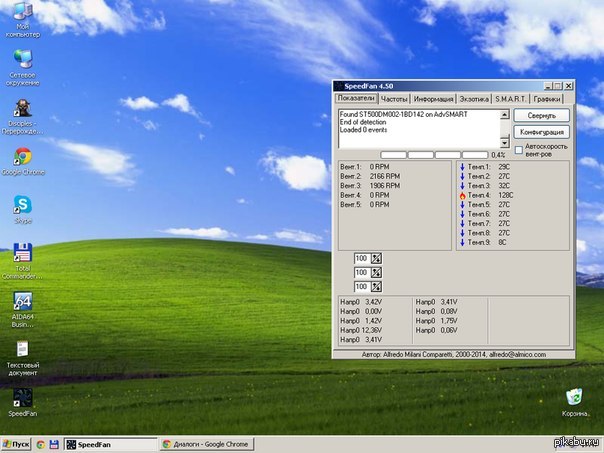604x453 pixels.
Task: Click the down arrow icon beside Temp5
Action: coord(463,205)
